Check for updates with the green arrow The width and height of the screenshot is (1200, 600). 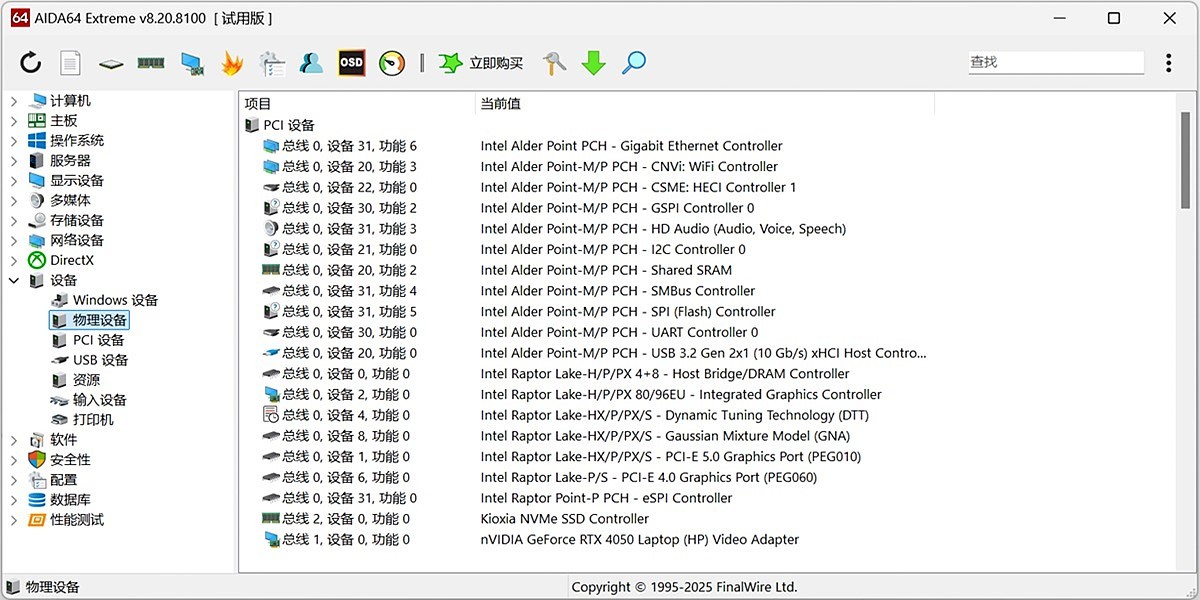(x=594, y=62)
